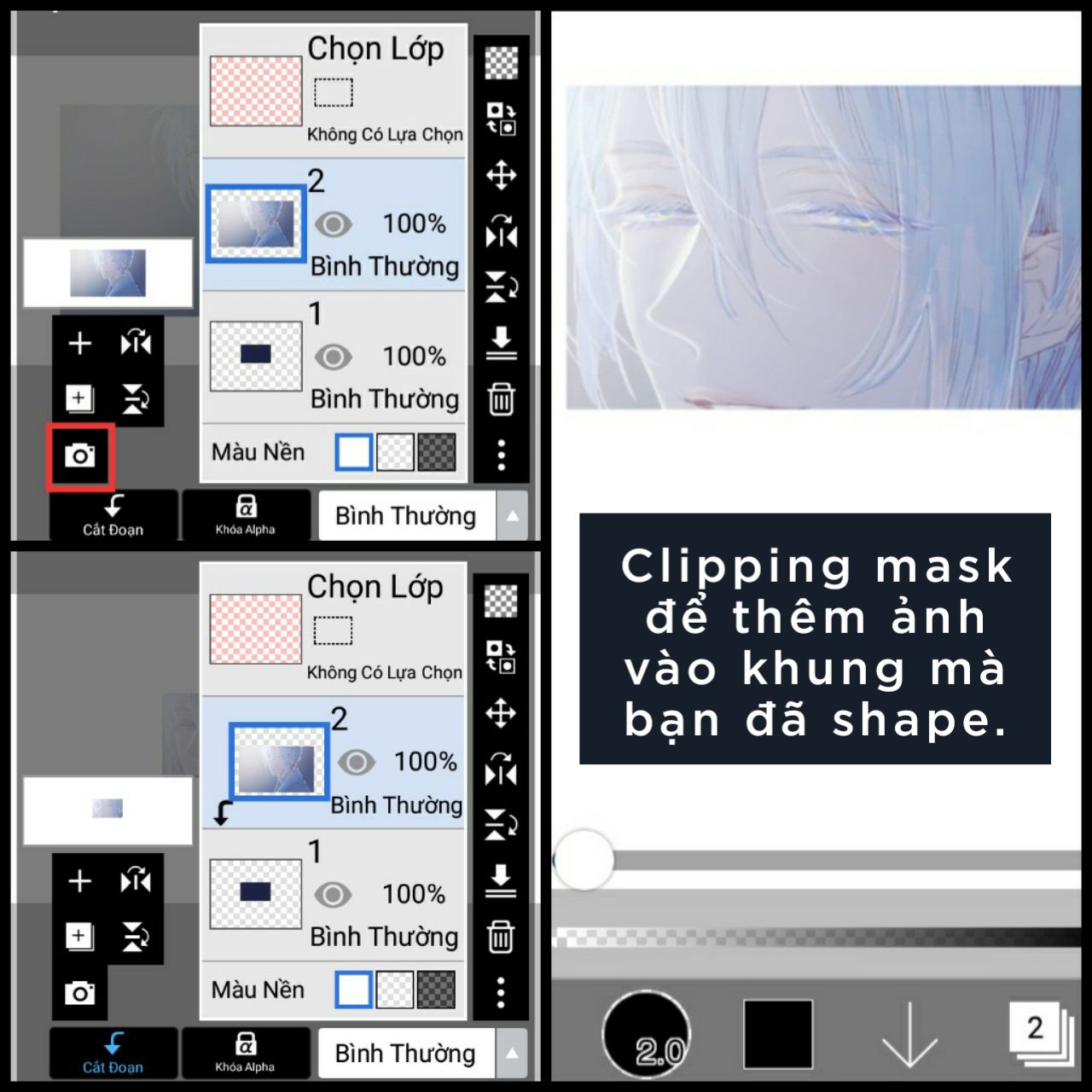The image size is (1092, 1092).
Task: Delete layer using trash icon in clipped-layer panel
Action: 501,937
